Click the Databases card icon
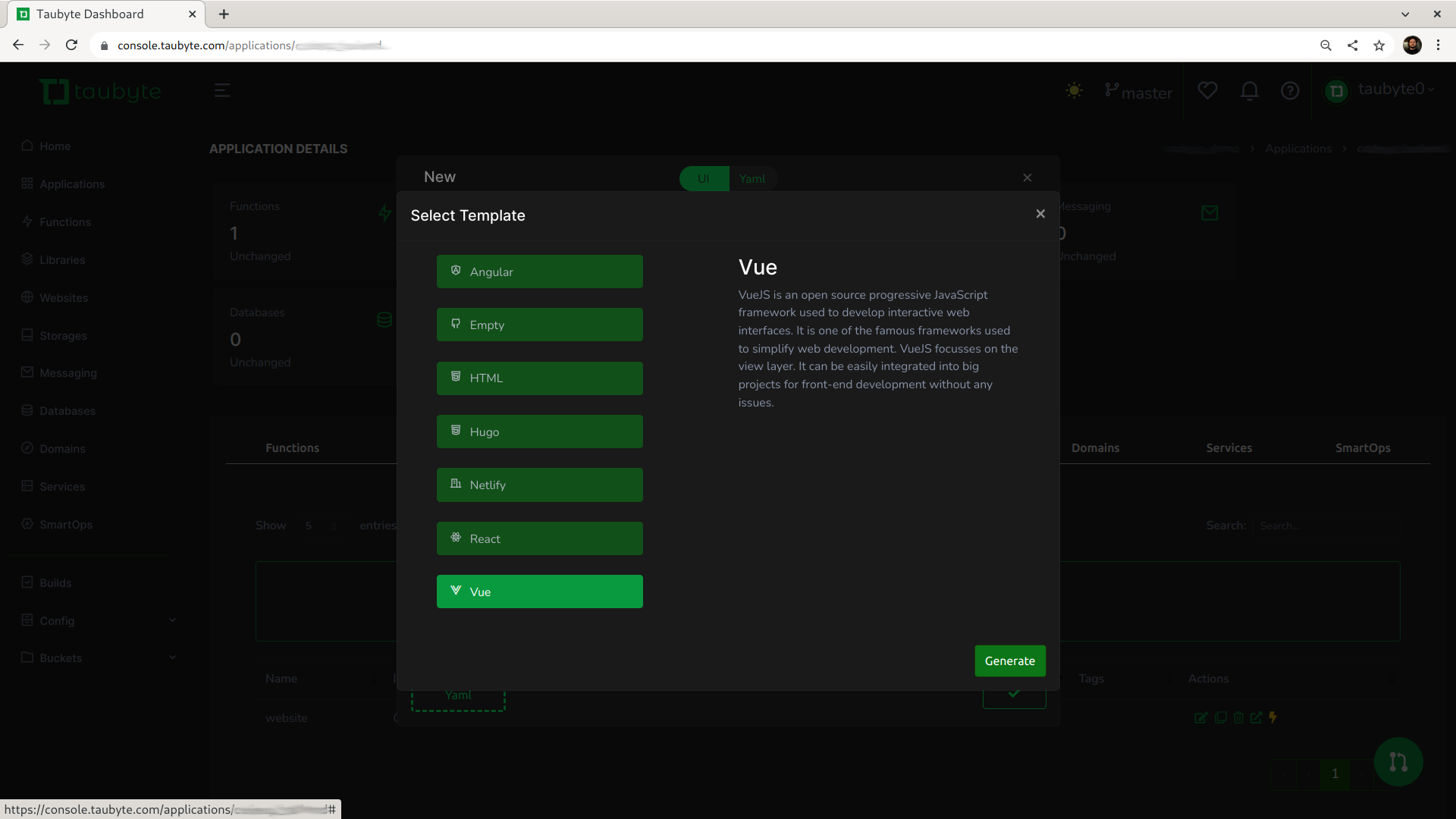The height and width of the screenshot is (819, 1456). [x=384, y=320]
